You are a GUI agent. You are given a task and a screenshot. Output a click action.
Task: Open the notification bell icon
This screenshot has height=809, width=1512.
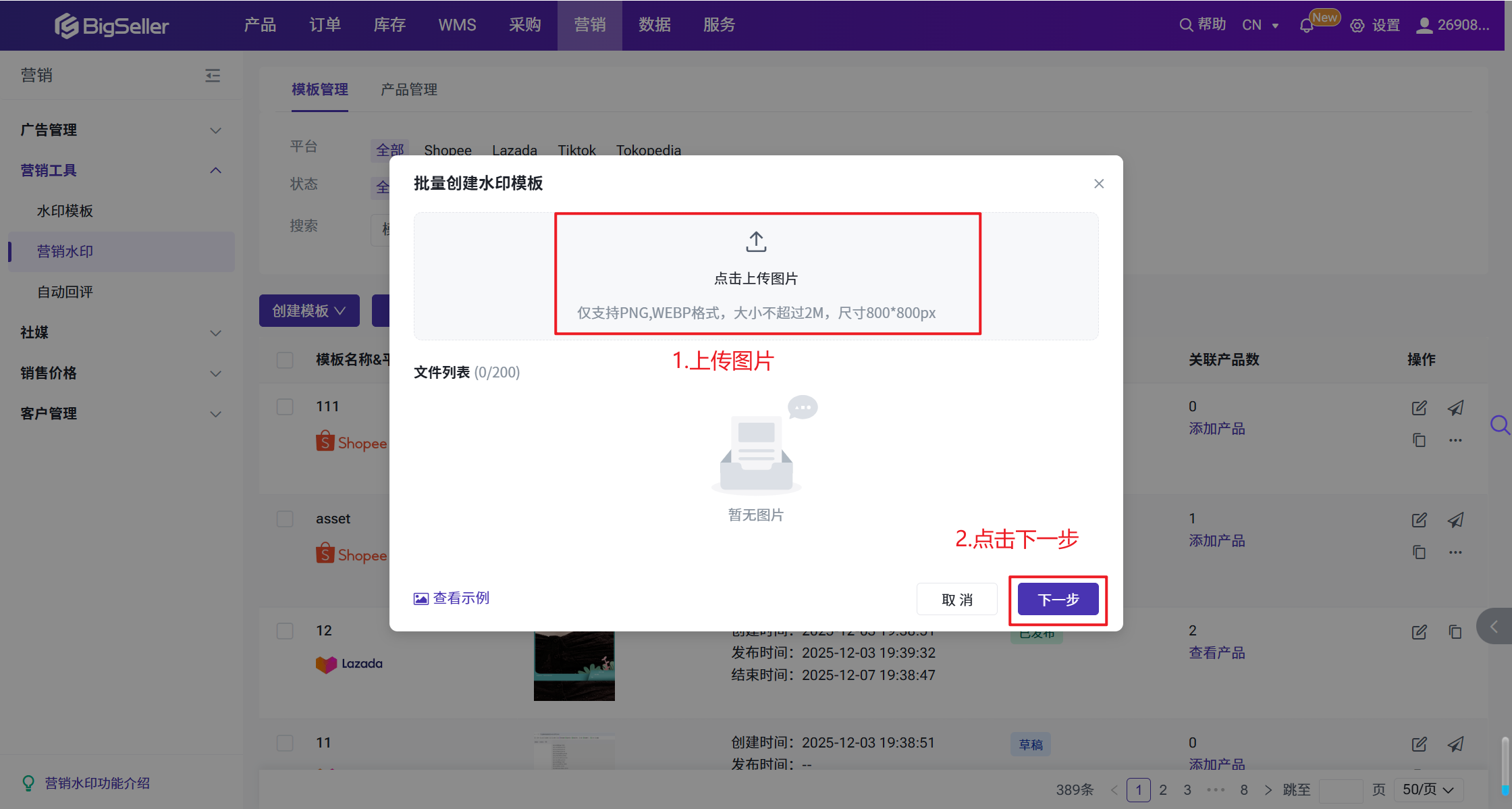1306,26
